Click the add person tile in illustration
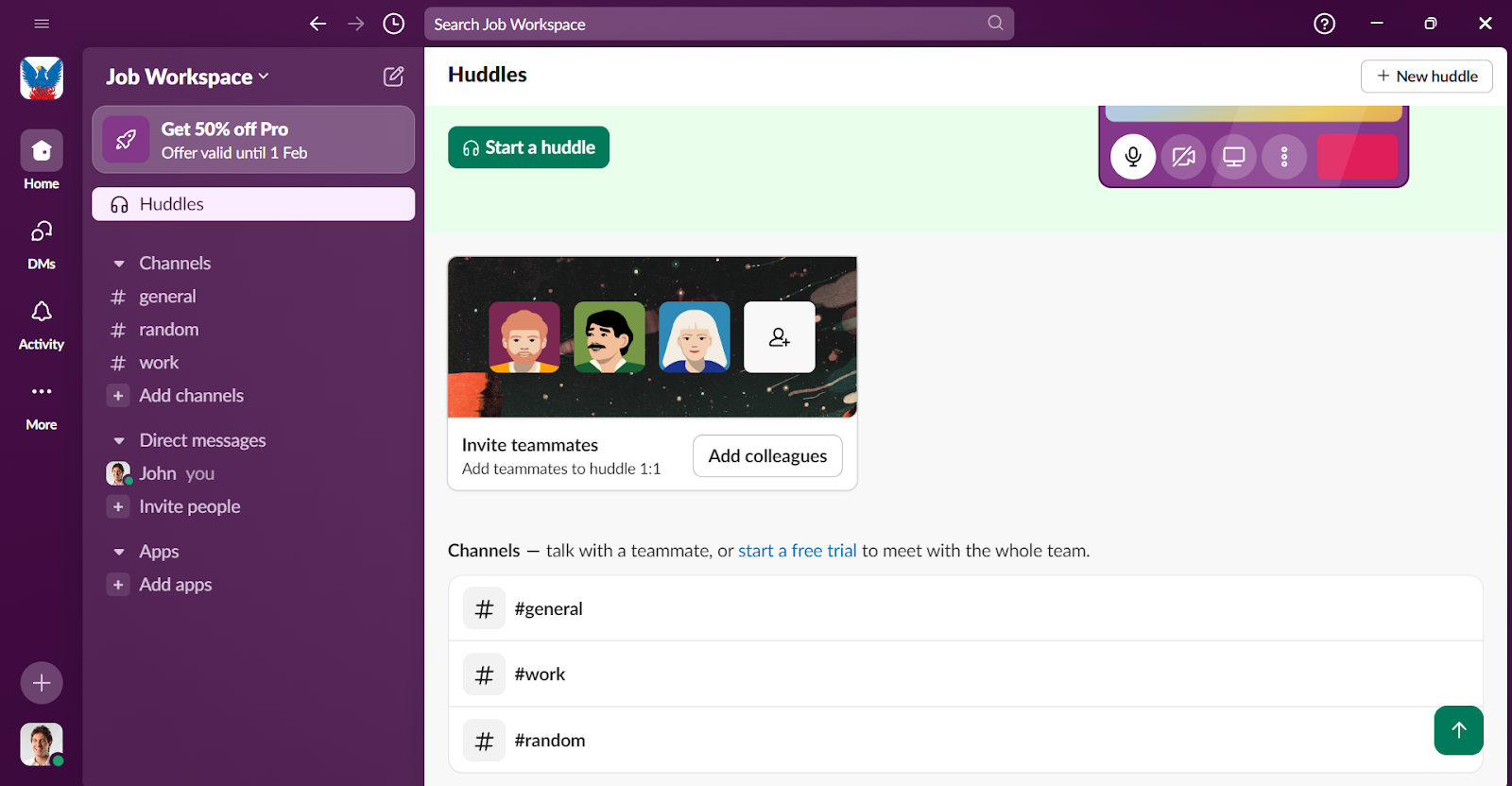 tap(780, 337)
